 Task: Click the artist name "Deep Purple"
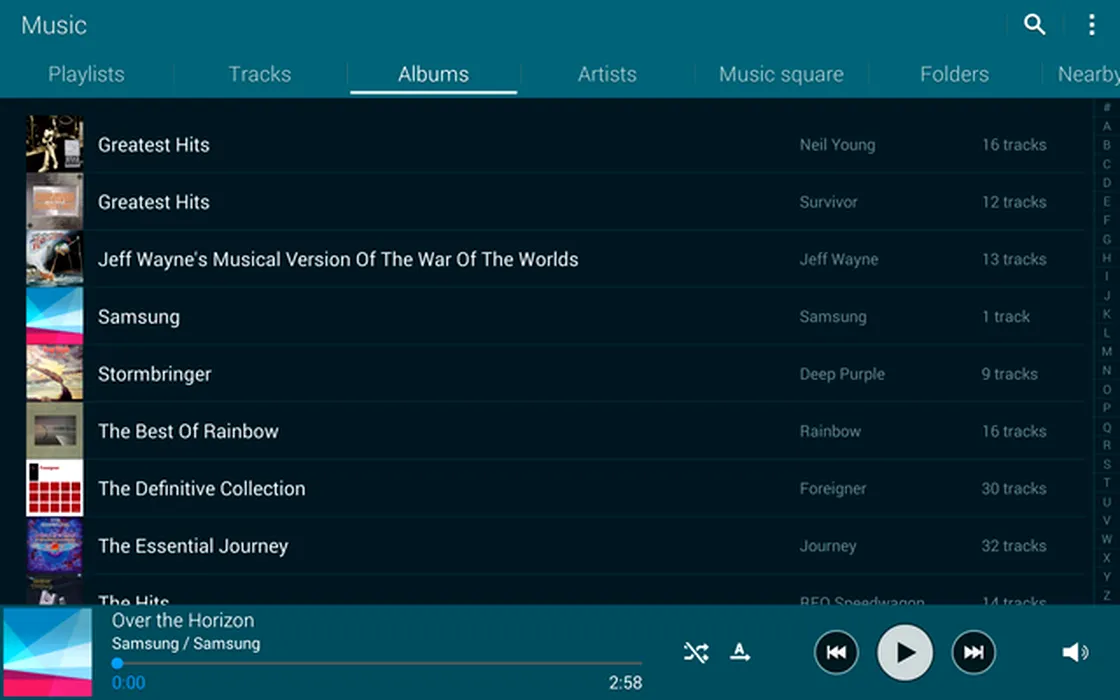pyautogui.click(x=842, y=374)
